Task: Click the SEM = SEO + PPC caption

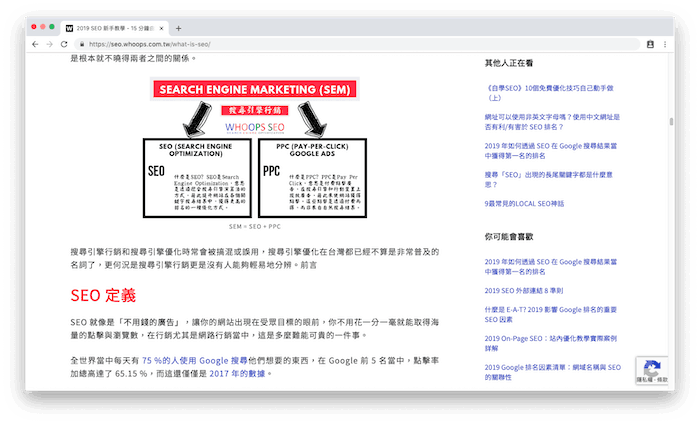Action: 255,227
